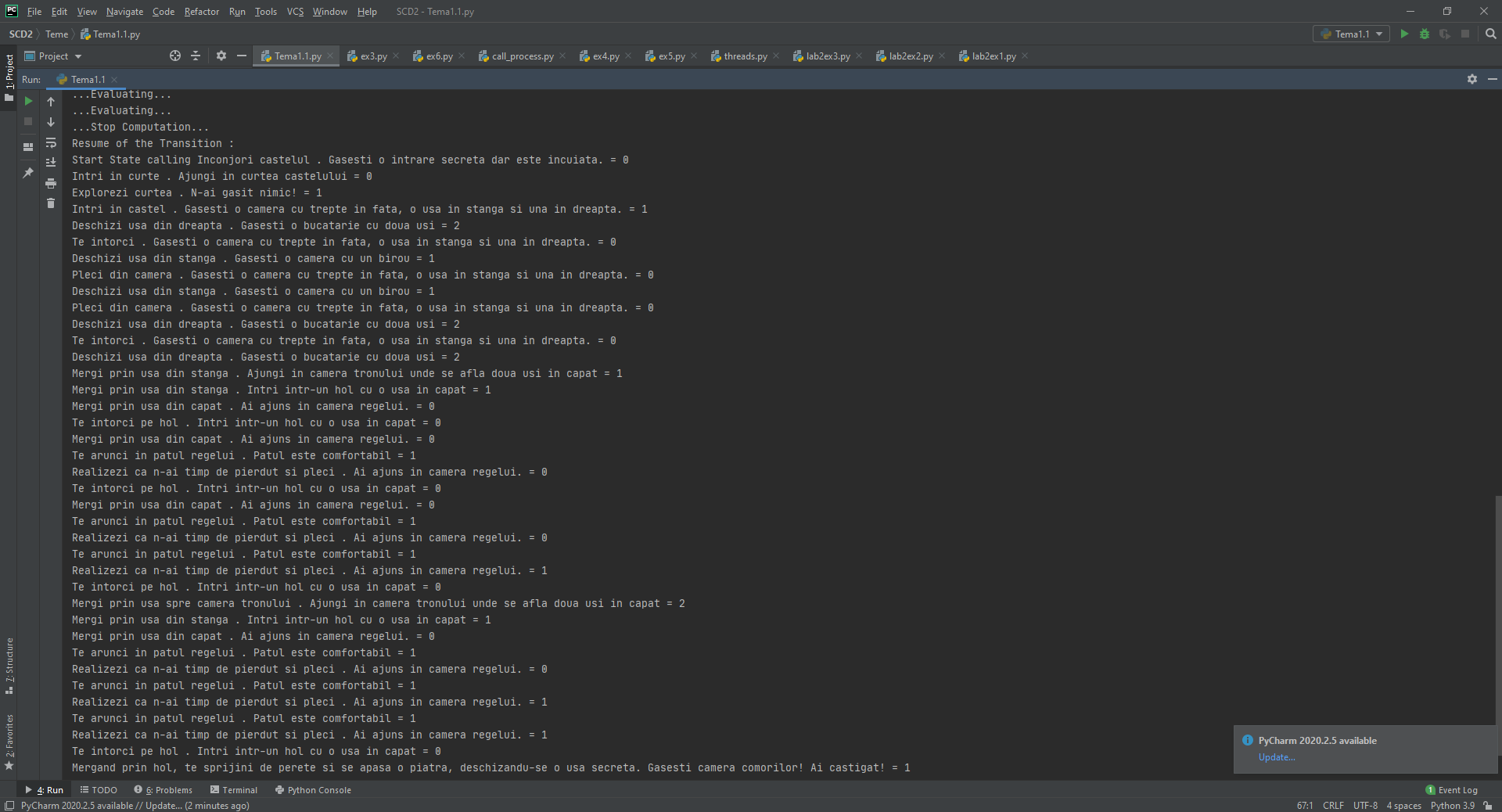The width and height of the screenshot is (1502, 812).
Task: Click Scroll to End icon in console
Action: point(51,163)
